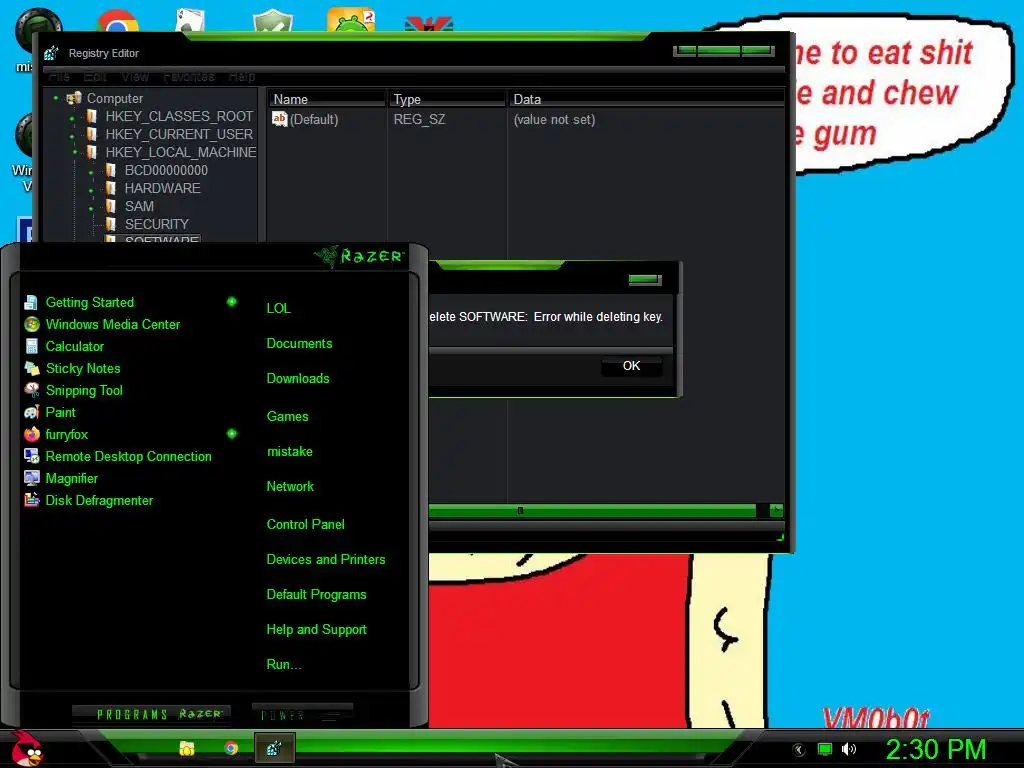Open Getting Started from the Start menu
Viewport: 1024px width, 768px height.
click(x=89, y=302)
